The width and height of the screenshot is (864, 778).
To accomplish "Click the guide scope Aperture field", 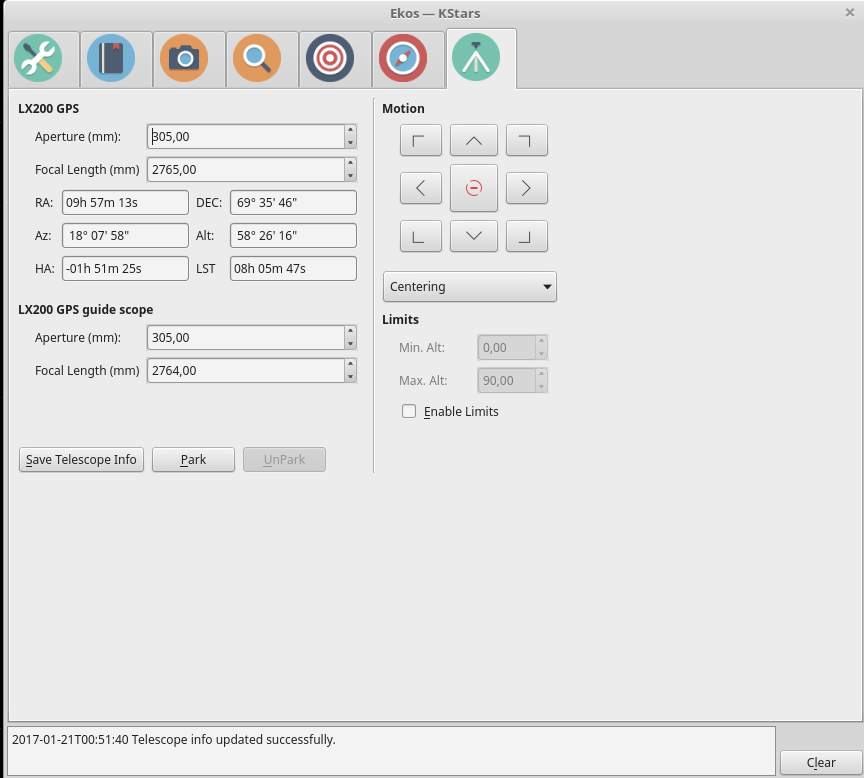I will pyautogui.click(x=246, y=338).
